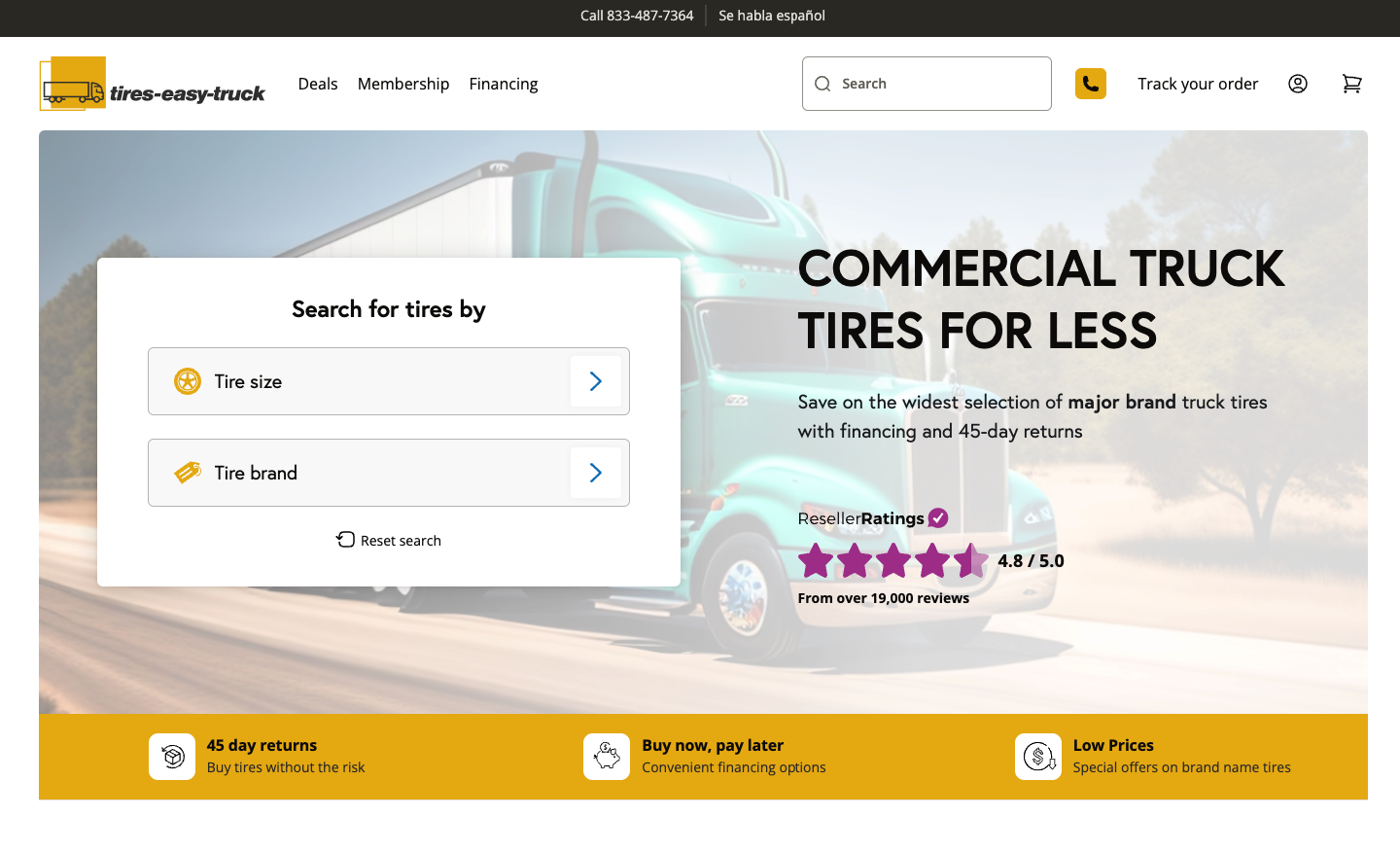Click the user account icon

1298,84
